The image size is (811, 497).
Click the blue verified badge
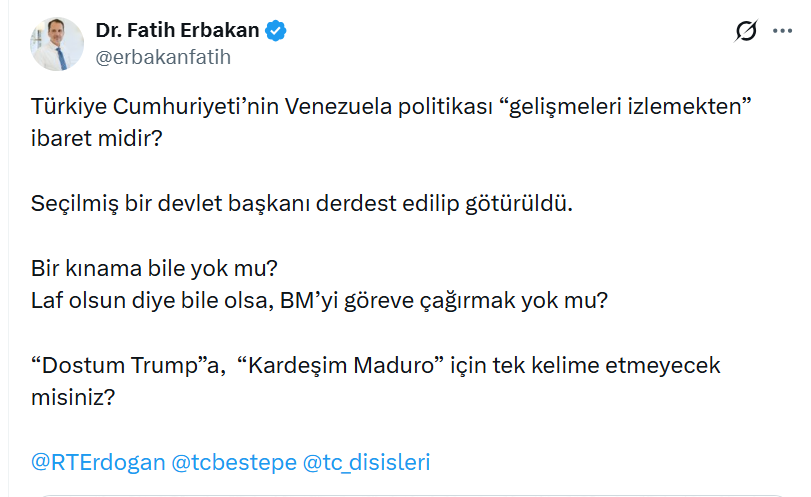click(x=276, y=31)
